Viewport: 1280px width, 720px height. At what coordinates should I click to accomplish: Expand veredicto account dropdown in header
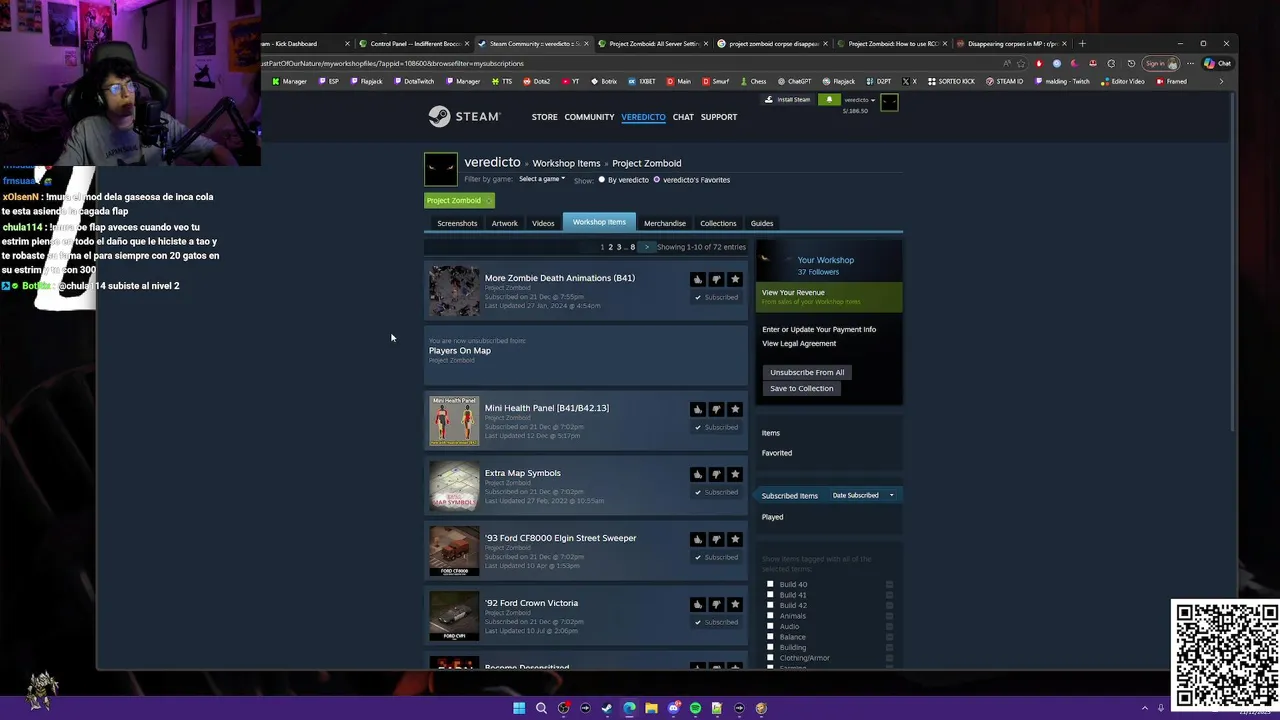pyautogui.click(x=859, y=100)
